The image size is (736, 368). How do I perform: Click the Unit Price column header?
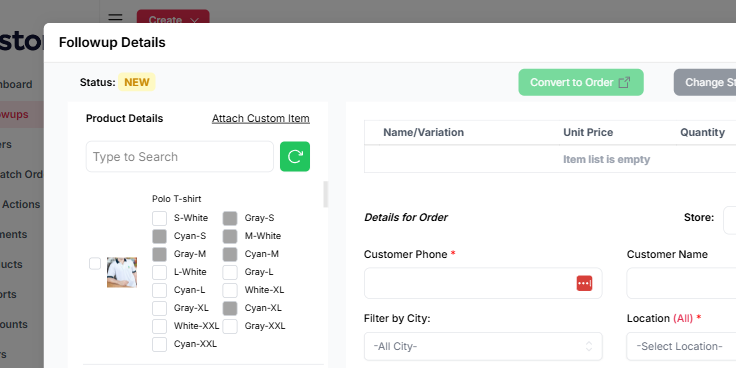tap(588, 132)
